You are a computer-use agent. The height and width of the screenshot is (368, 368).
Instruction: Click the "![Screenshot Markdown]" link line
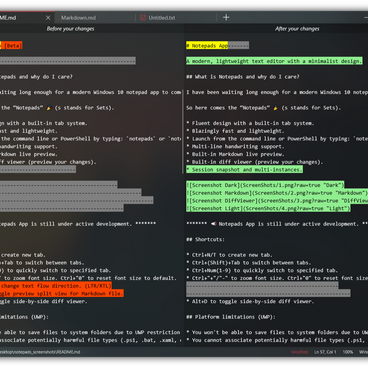(277, 193)
